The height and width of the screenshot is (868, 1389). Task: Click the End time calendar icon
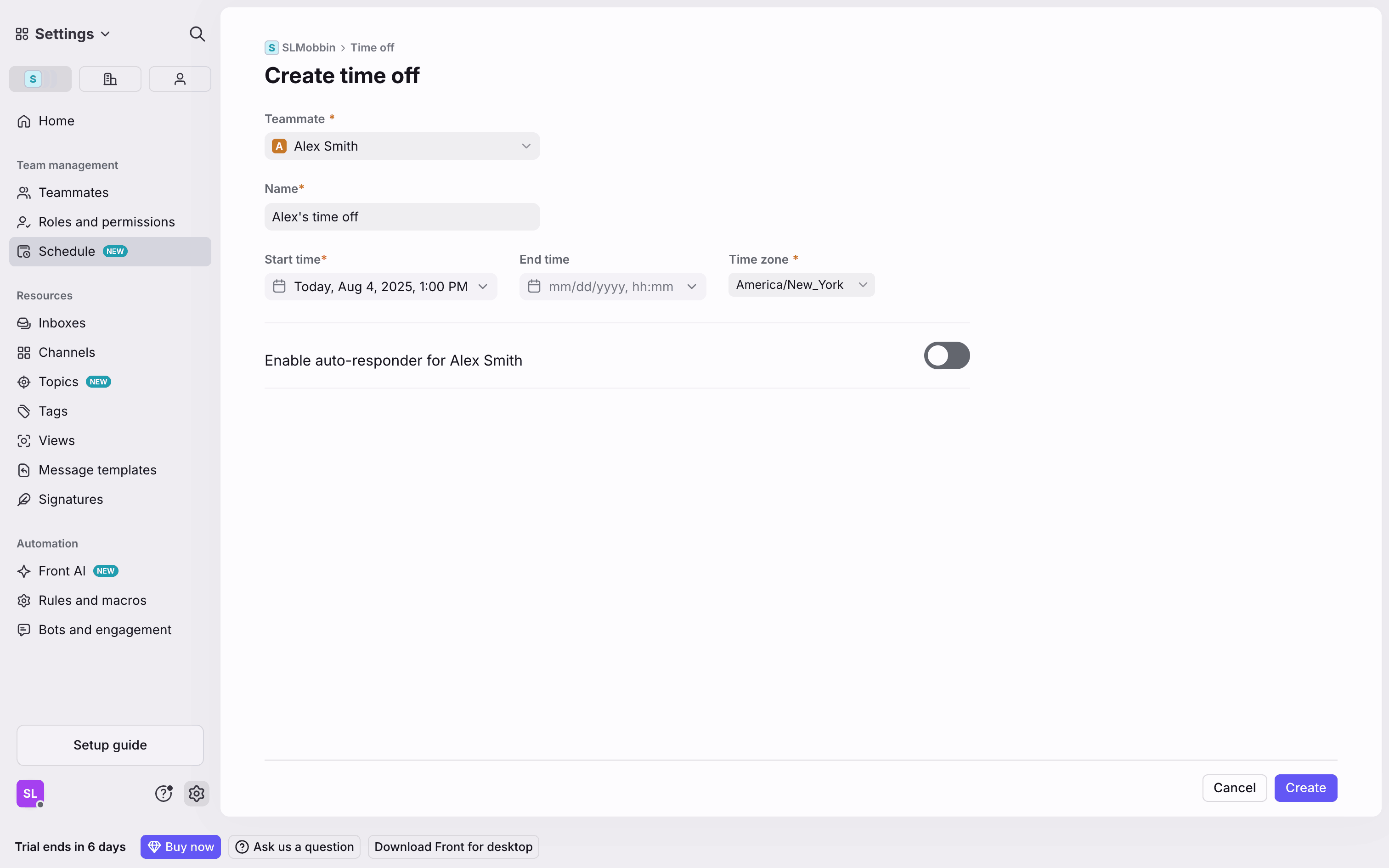point(534,287)
